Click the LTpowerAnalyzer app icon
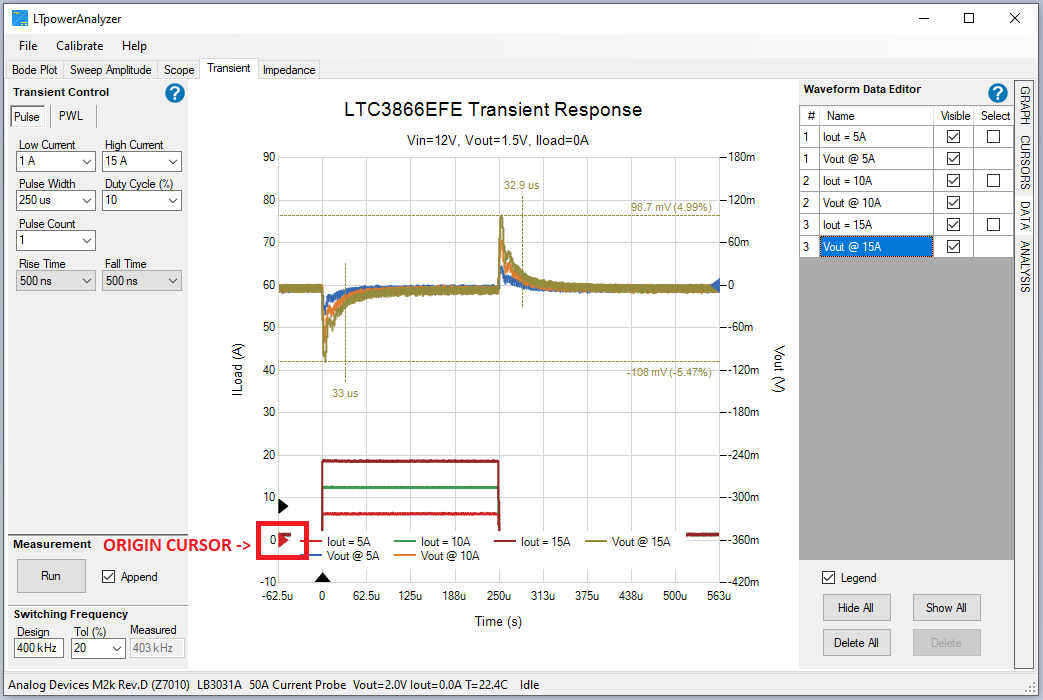The image size is (1043, 700). pyautogui.click(x=19, y=18)
